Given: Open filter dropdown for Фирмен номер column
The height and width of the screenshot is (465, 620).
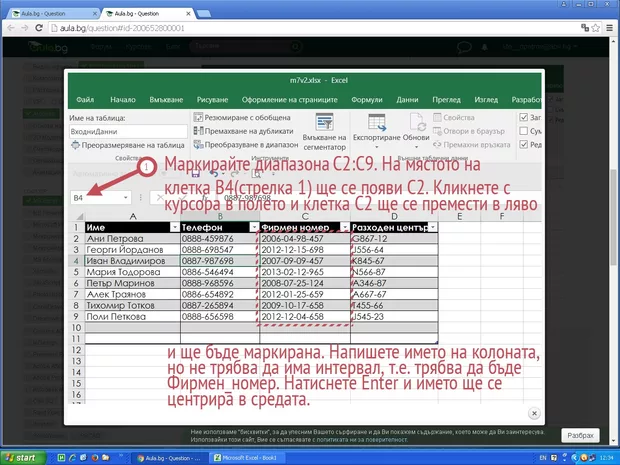Looking at the screenshot, I should click(x=345, y=227).
